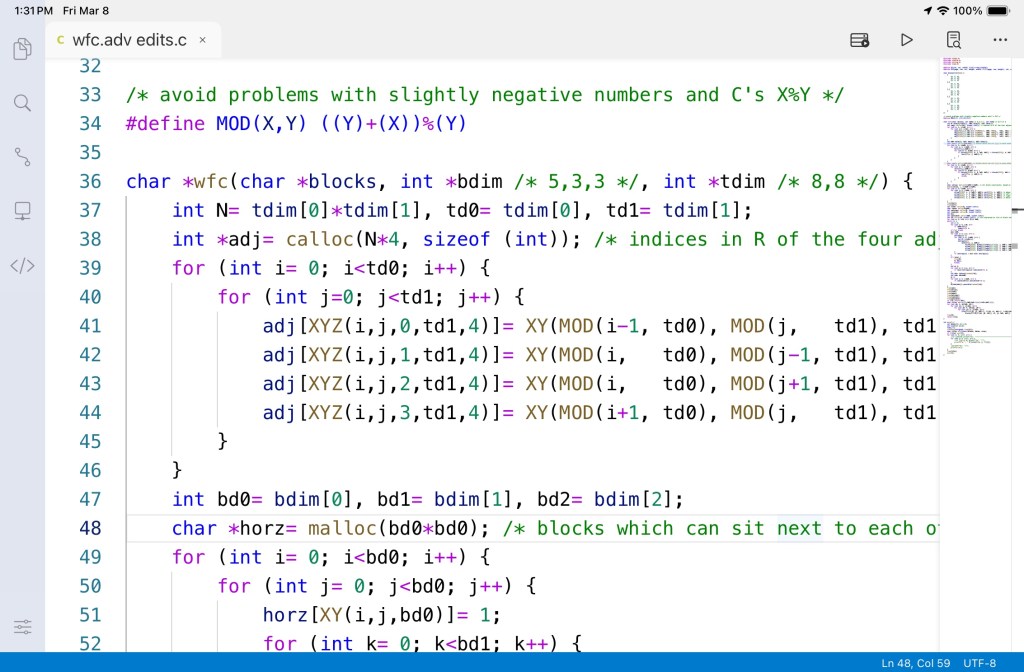The height and width of the screenshot is (672, 1024).
Task: Open the code brackets sidebar panel
Action: click(x=22, y=265)
